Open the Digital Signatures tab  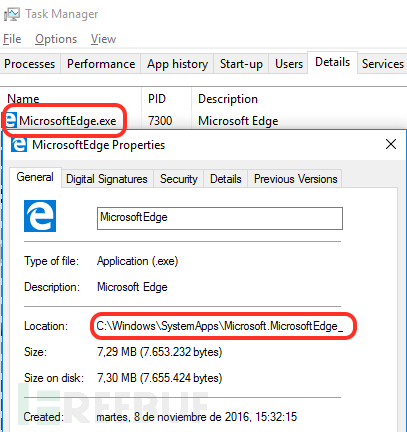point(107,179)
